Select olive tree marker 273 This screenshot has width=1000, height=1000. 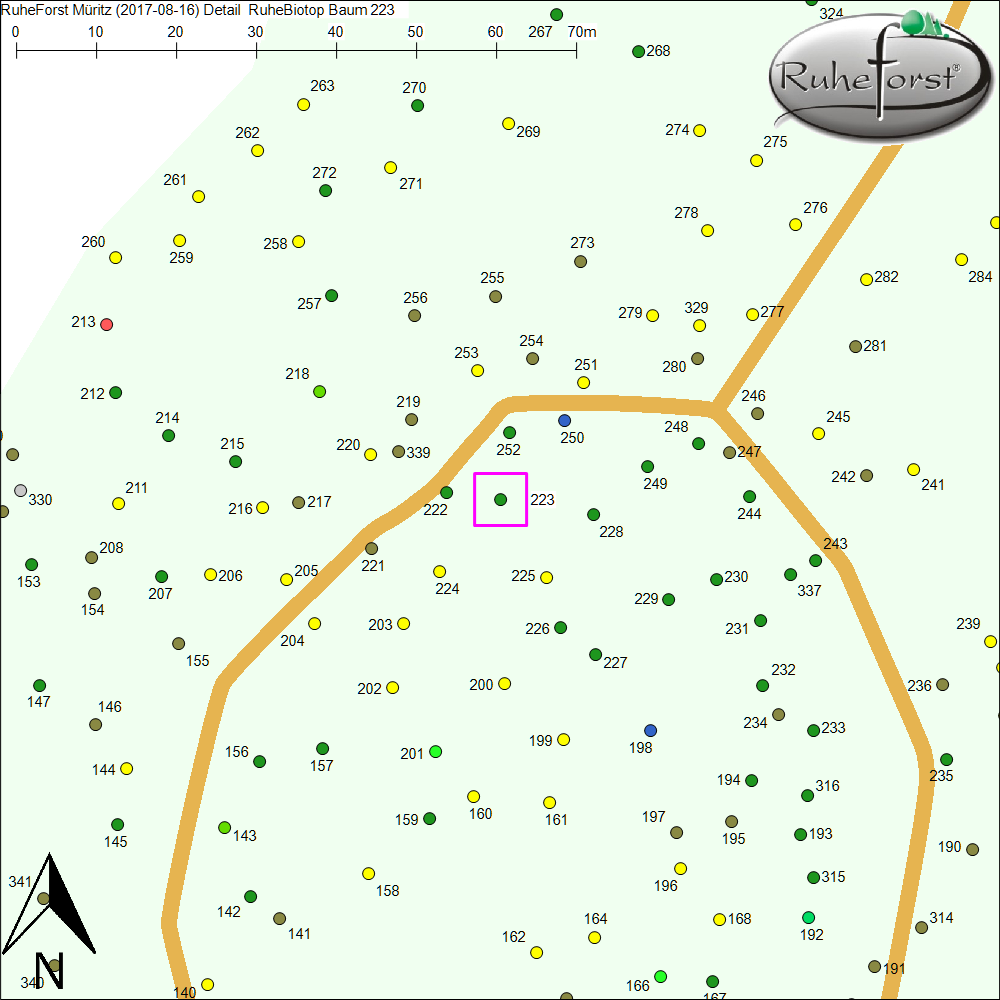point(581,261)
